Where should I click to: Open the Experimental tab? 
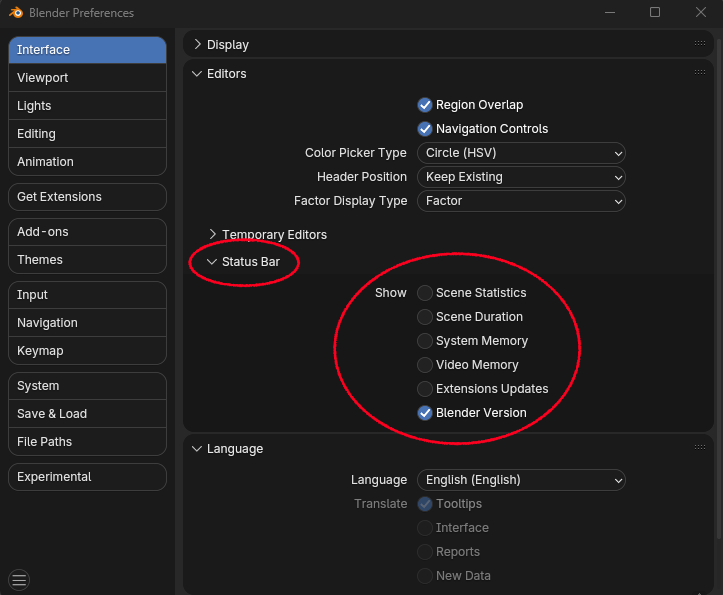click(87, 477)
